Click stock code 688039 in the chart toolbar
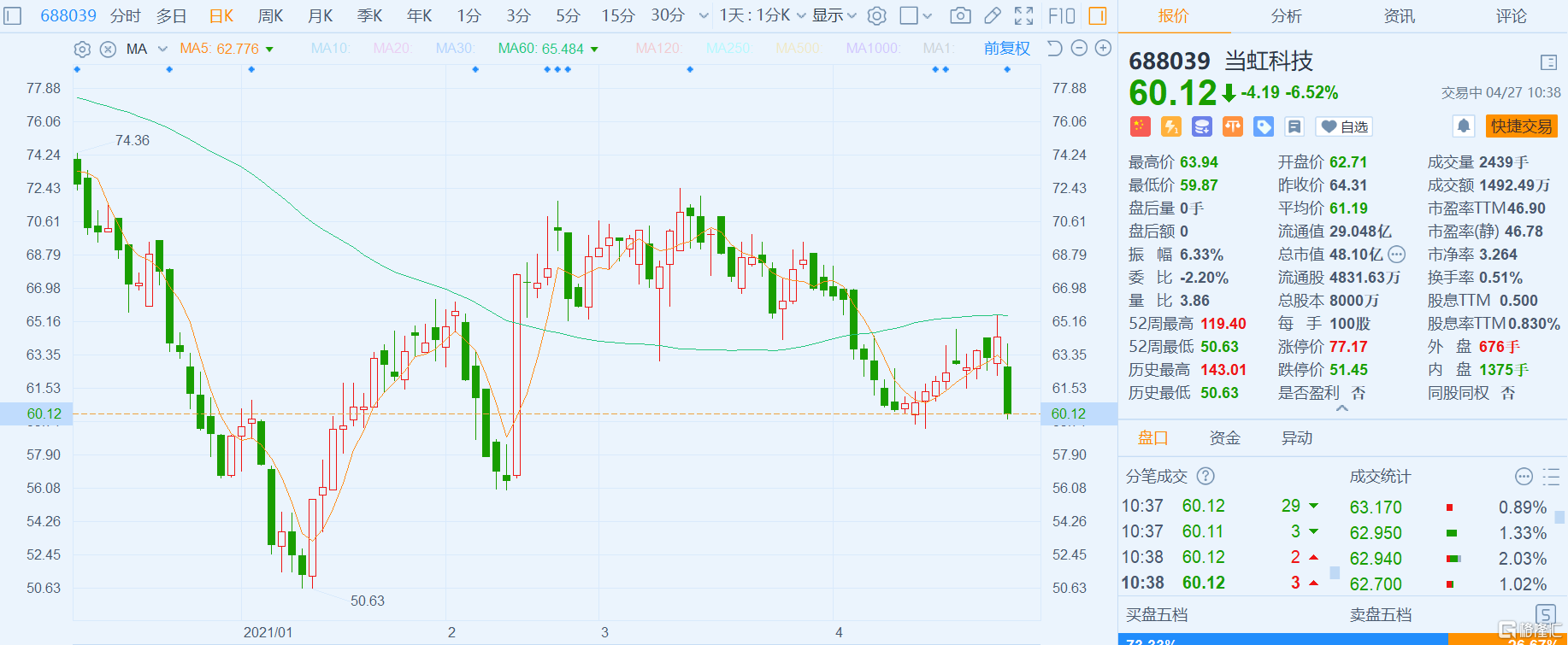 pos(68,15)
